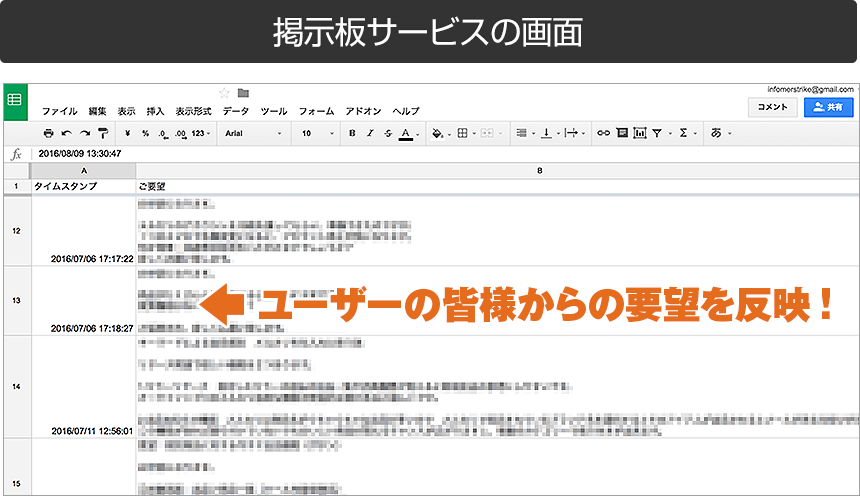
Task: Click the blue 共有 share button
Action: click(828, 106)
